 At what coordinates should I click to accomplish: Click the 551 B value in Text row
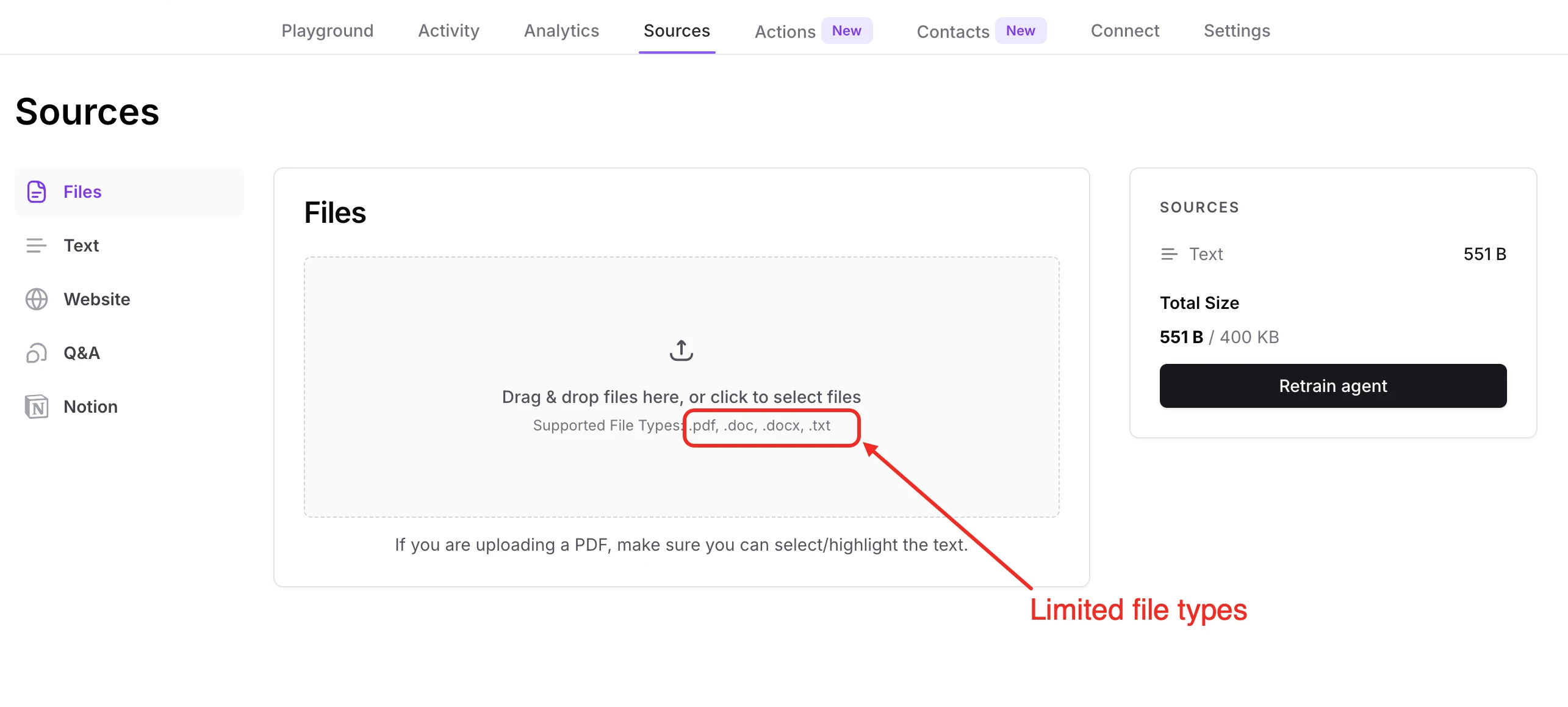click(1485, 254)
